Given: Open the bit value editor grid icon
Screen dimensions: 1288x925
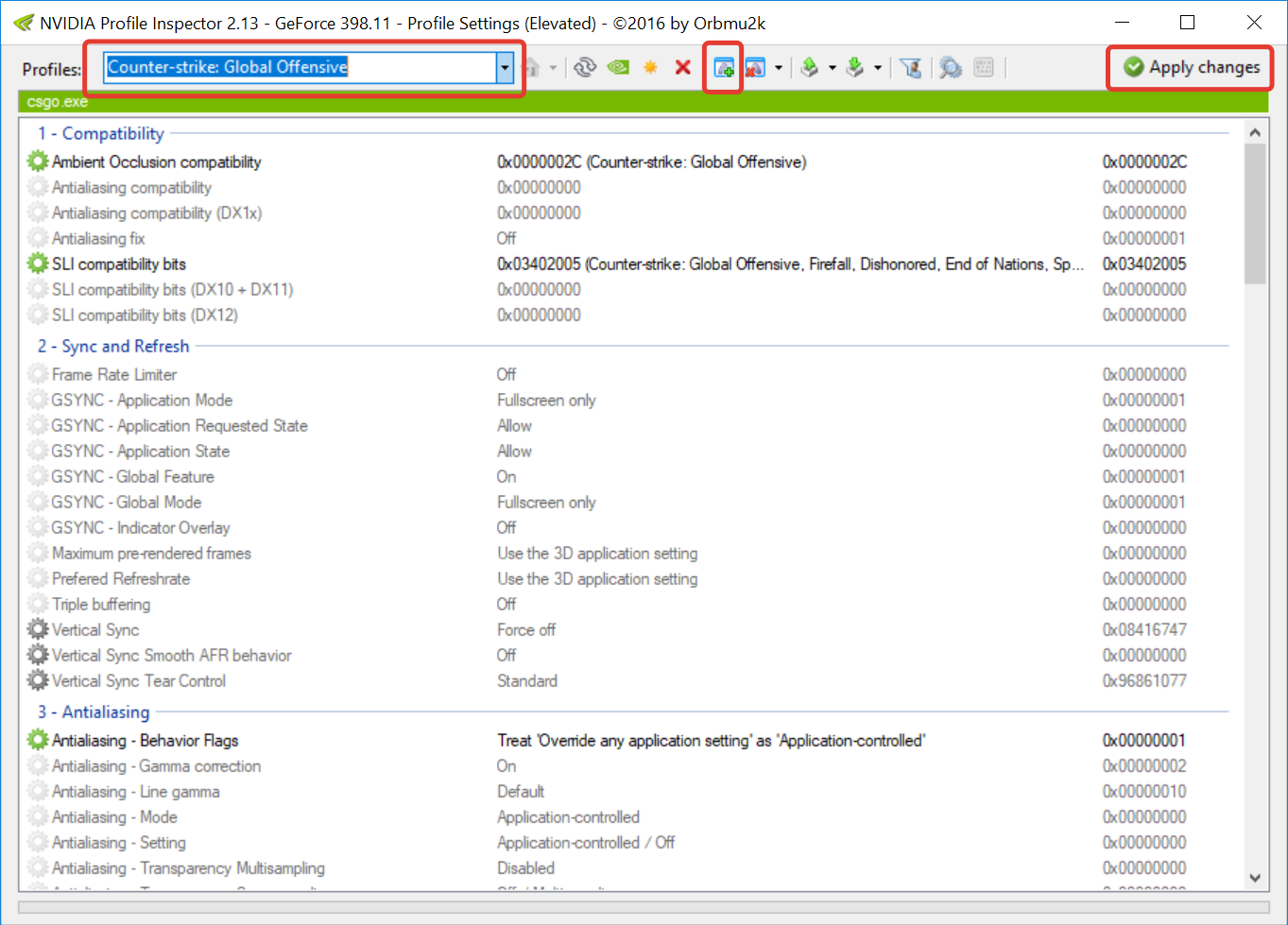Looking at the screenshot, I should pyautogui.click(x=984, y=67).
